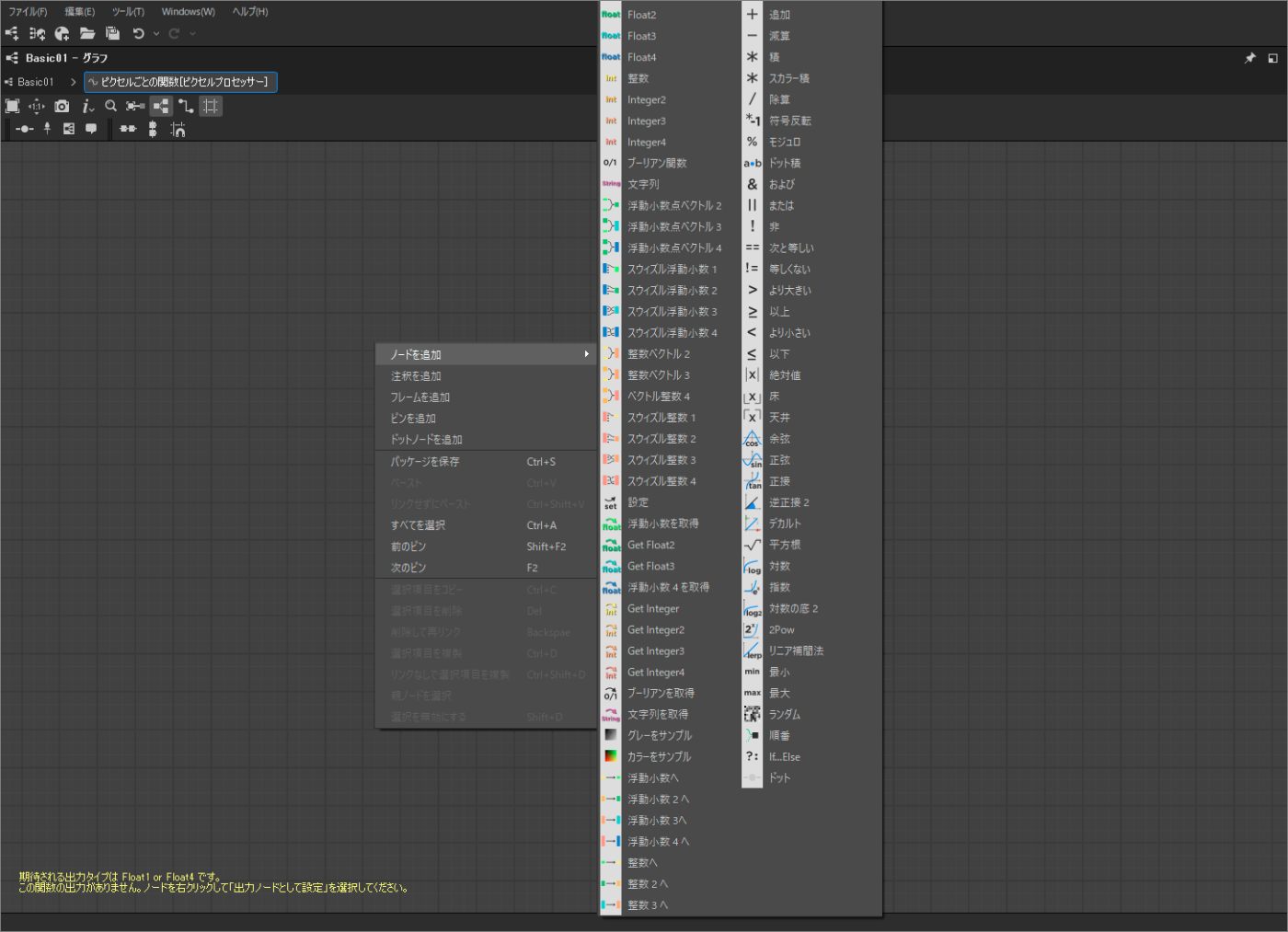This screenshot has height=932, width=1288.
Task: Open a package using the folder icon
Action: coord(87,33)
